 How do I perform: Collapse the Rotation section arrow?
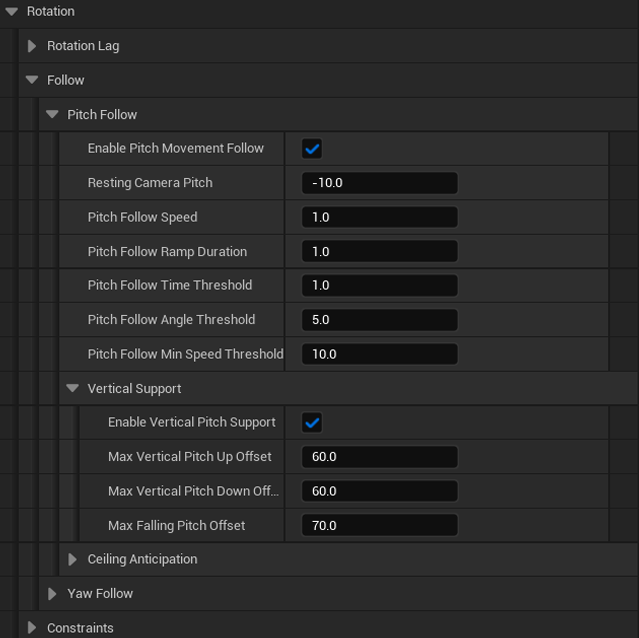point(11,11)
